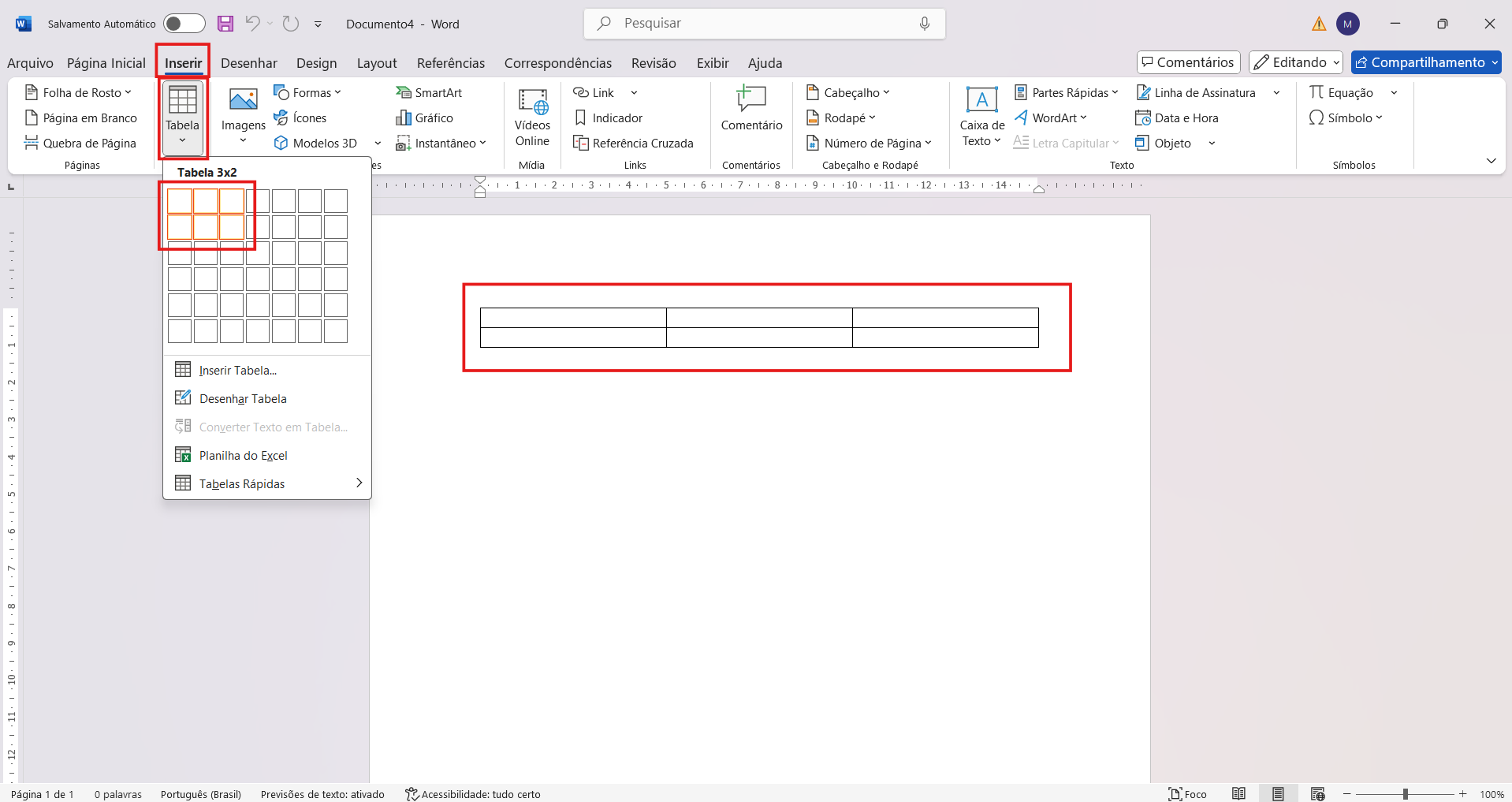Insert a Quebra de Página
Image resolution: width=1512 pixels, height=802 pixels.
80,144
